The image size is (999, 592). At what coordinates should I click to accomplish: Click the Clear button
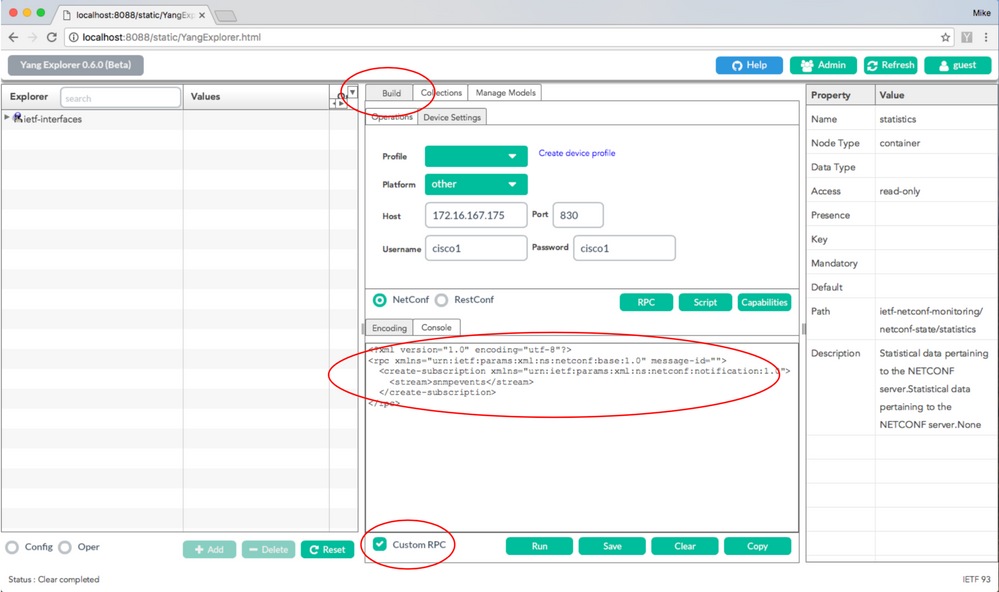point(684,546)
